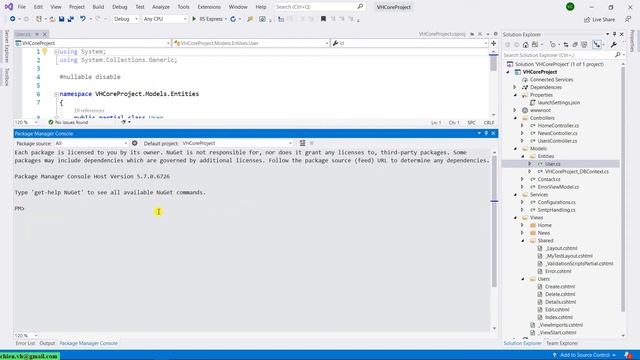Open the Debug menu
This screenshot has width=640, height=360.
[x=120, y=7]
